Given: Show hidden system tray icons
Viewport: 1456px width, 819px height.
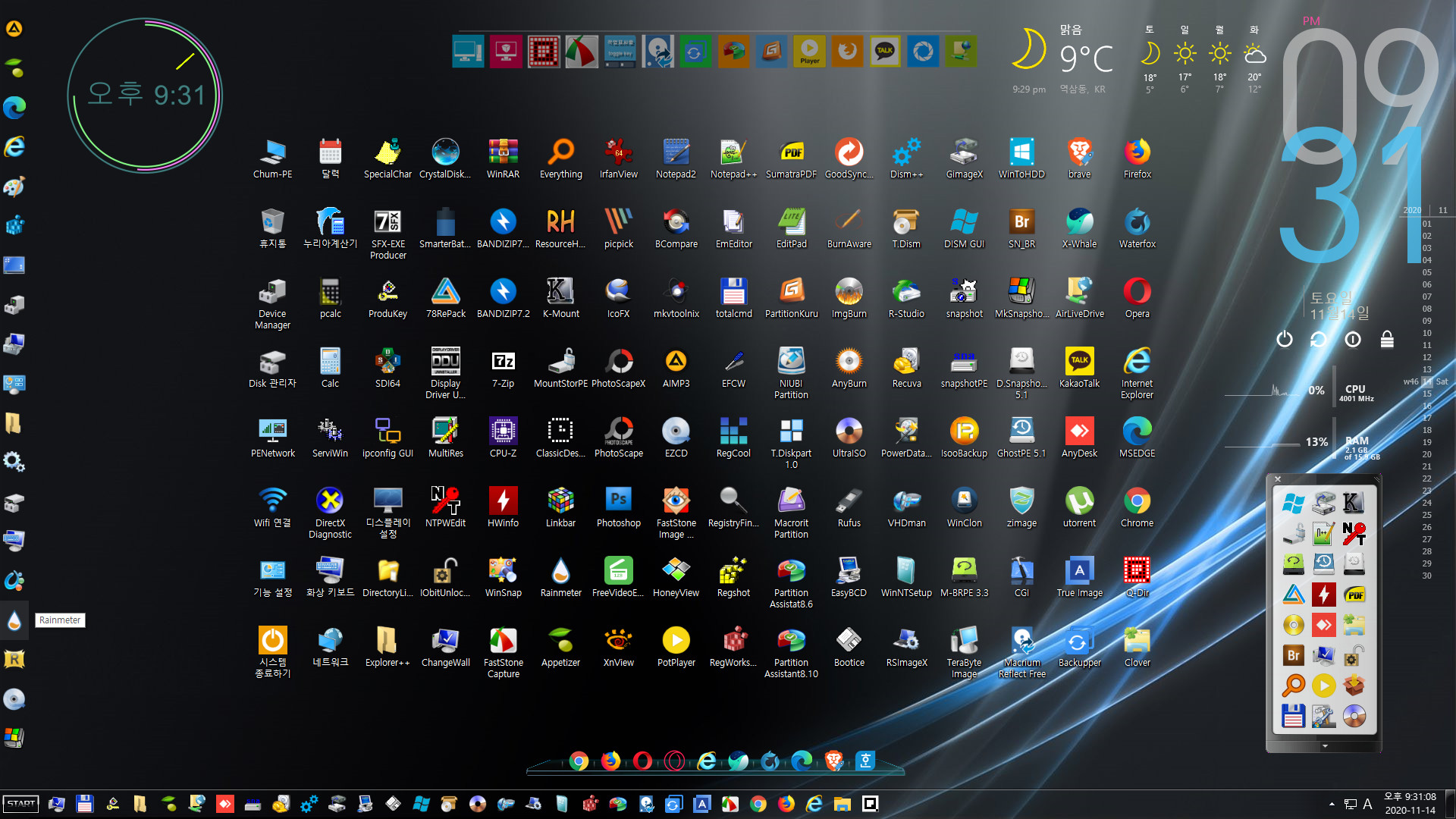Looking at the screenshot, I should click(x=1332, y=804).
